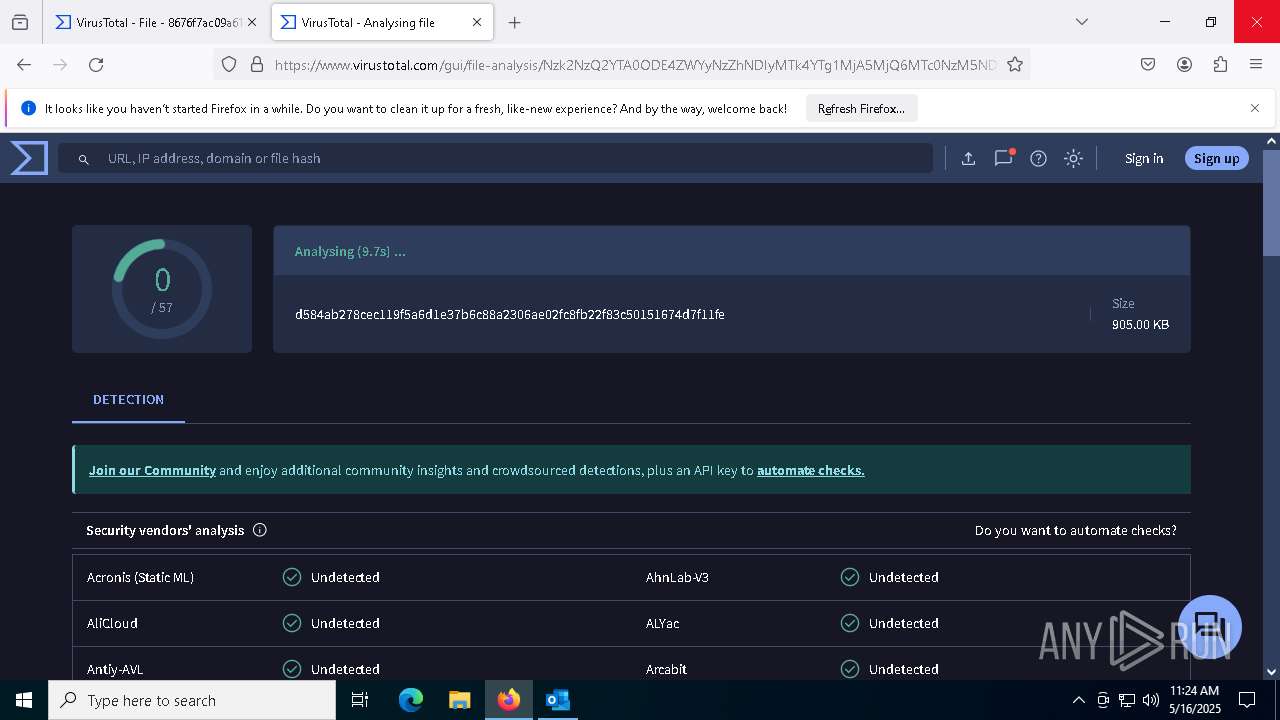Open the Firefox application menu
Screen dimensions: 1280x720
click(x=1256, y=64)
